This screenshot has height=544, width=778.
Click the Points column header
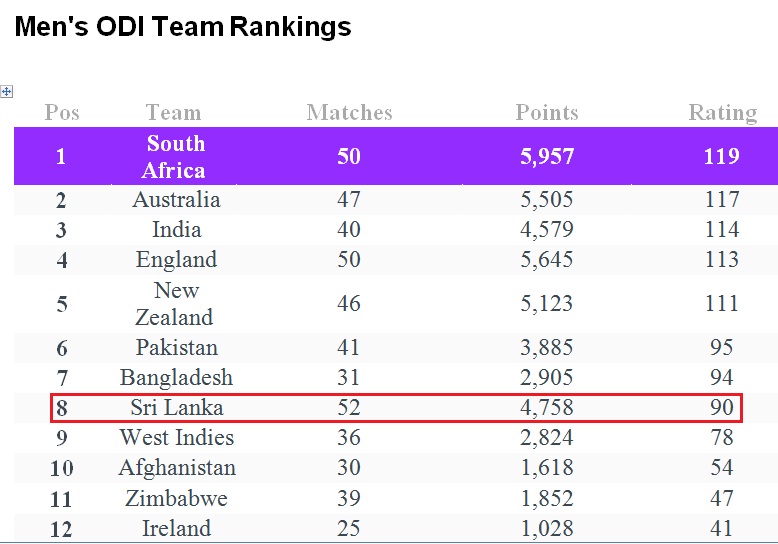click(x=547, y=113)
